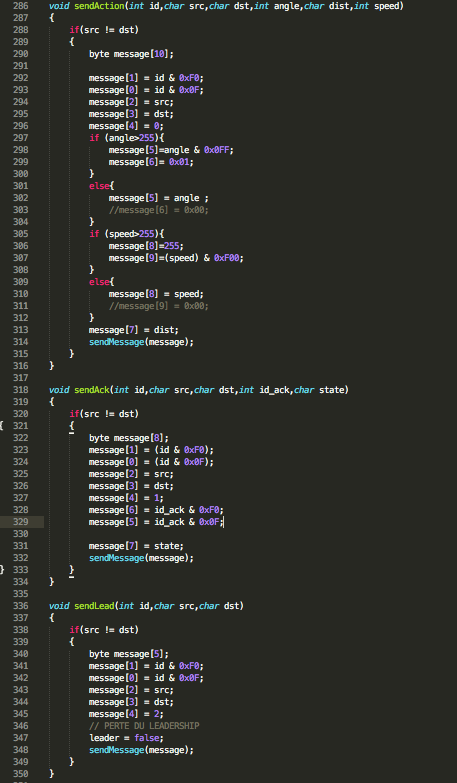Click the commented message[9] line 311
The width and height of the screenshot is (457, 783).
pos(158,306)
